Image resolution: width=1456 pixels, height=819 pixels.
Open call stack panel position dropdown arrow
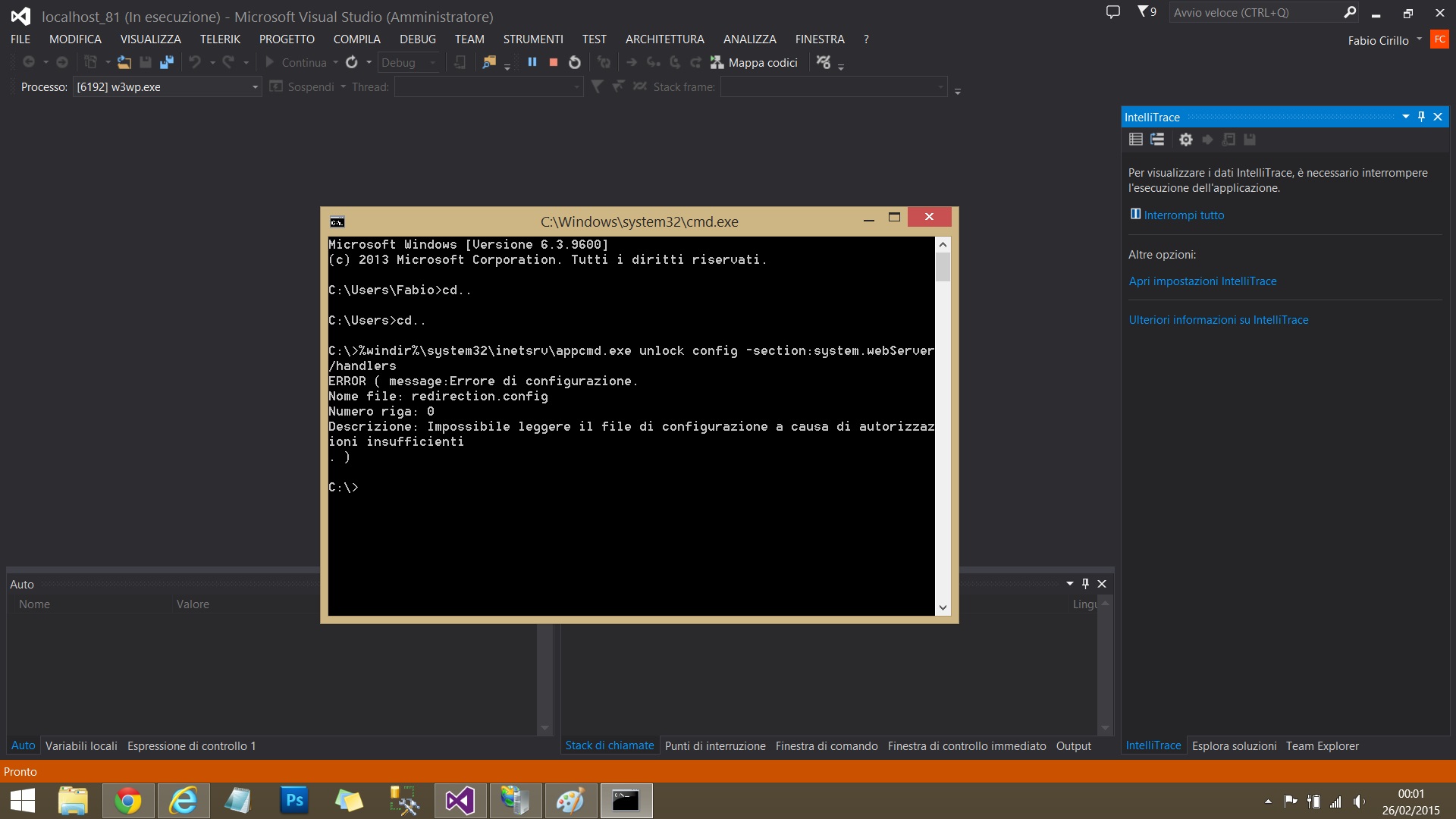pos(1070,584)
